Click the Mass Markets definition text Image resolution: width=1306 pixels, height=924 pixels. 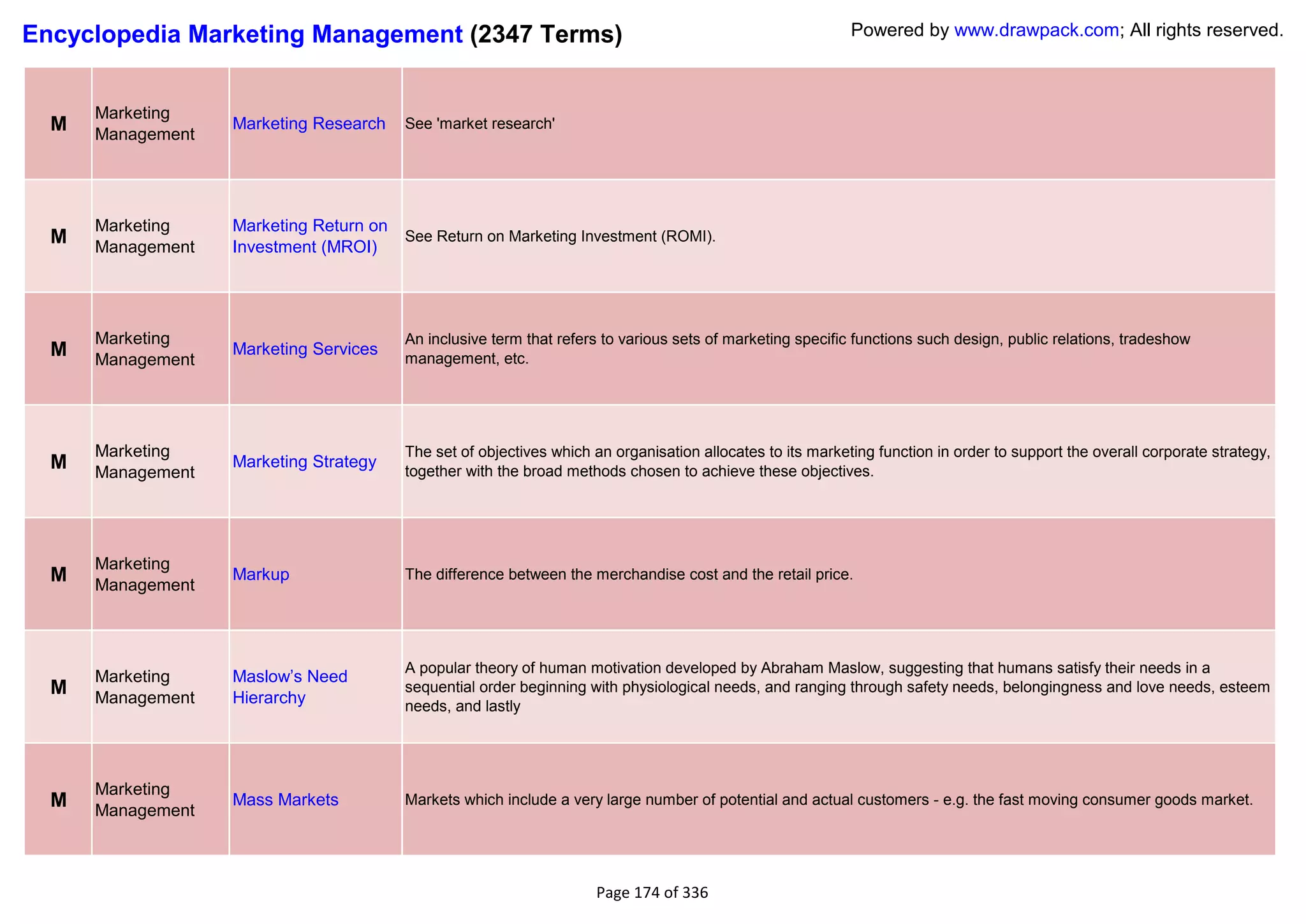(x=829, y=800)
